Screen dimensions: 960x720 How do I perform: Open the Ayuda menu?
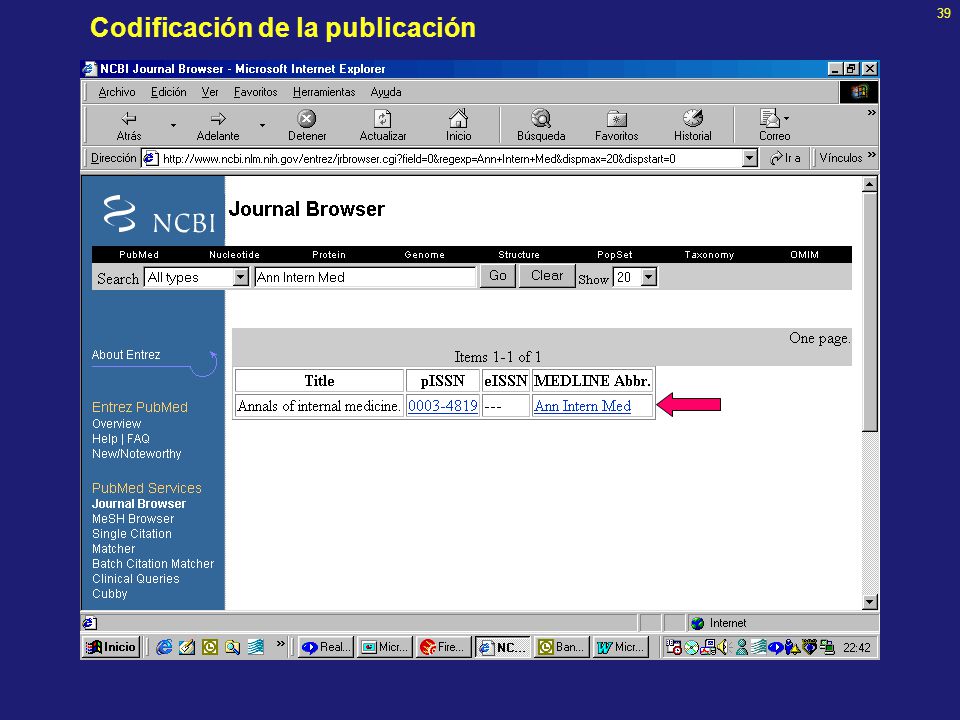(x=386, y=92)
